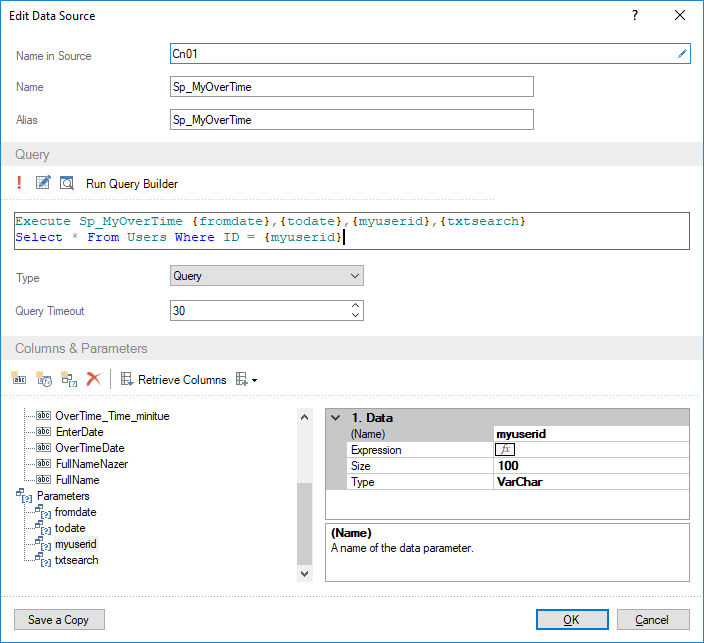The width and height of the screenshot is (704, 643).
Task: Click inside the SQL query text editor
Action: click(352, 231)
